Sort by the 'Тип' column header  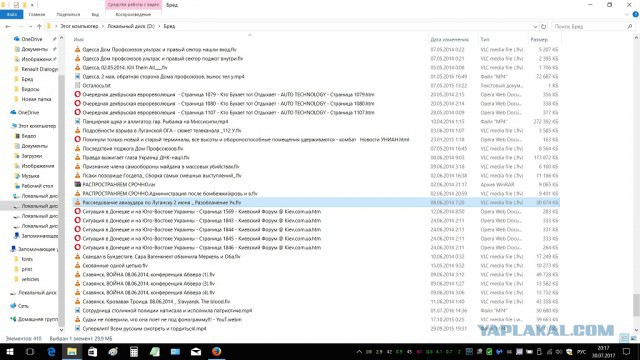485,40
